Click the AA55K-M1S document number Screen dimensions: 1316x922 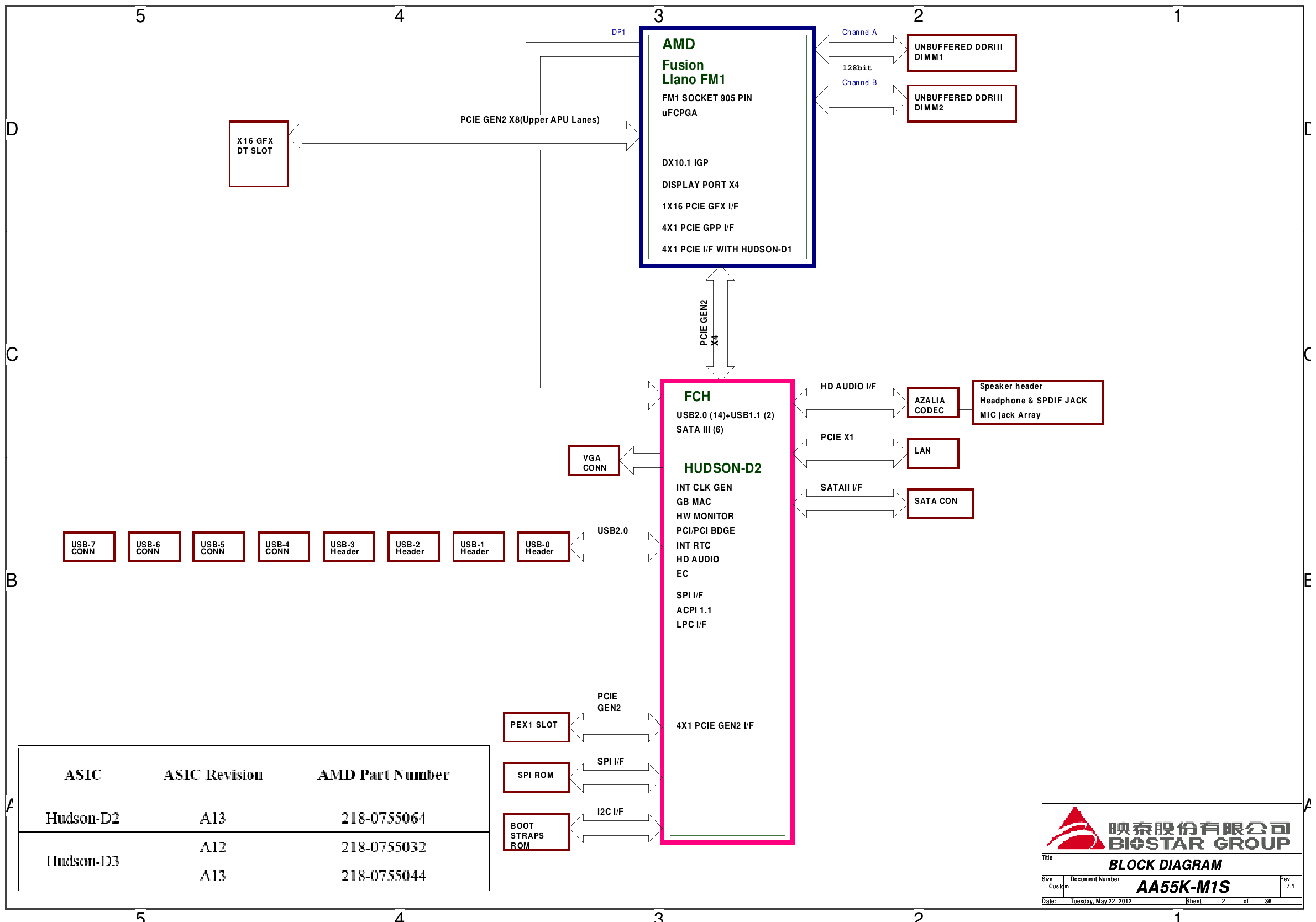click(1182, 887)
